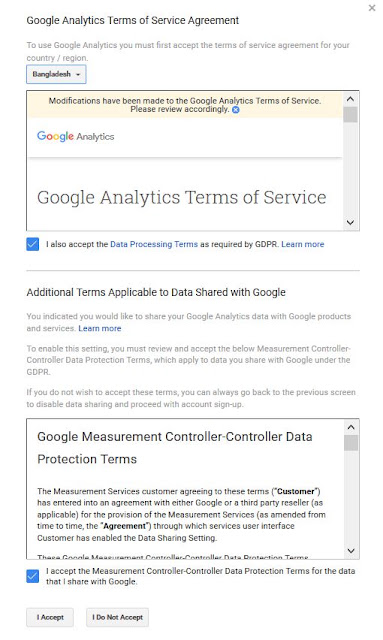The image size is (383, 640).
Task: Click the Google Analytics Terms of Service heading
Action: click(182, 197)
